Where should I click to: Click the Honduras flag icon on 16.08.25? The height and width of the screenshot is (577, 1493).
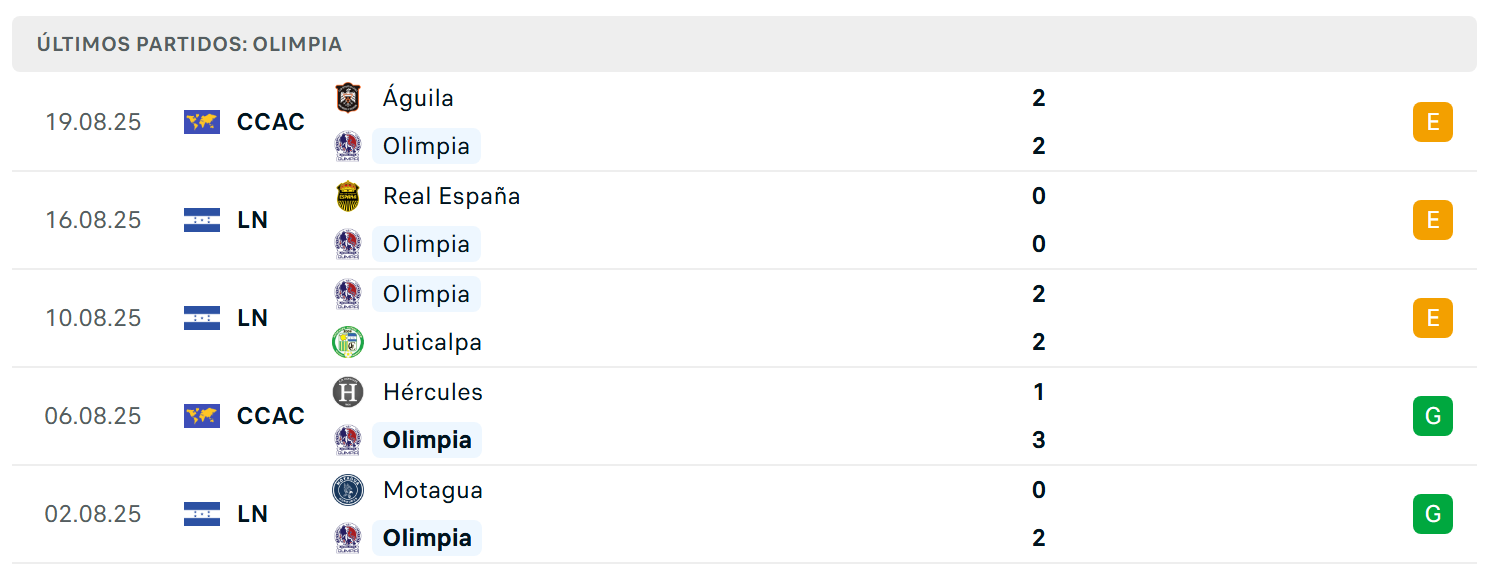pos(202,220)
